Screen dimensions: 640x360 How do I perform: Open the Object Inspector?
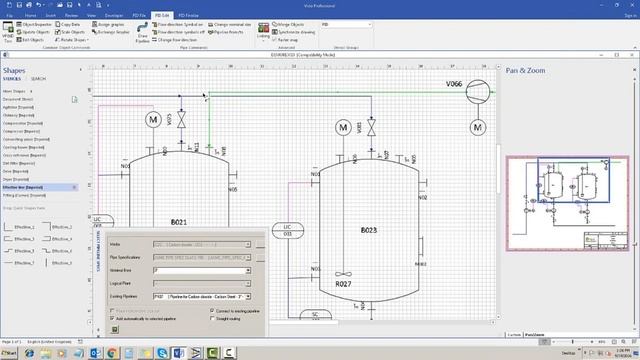(x=34, y=24)
